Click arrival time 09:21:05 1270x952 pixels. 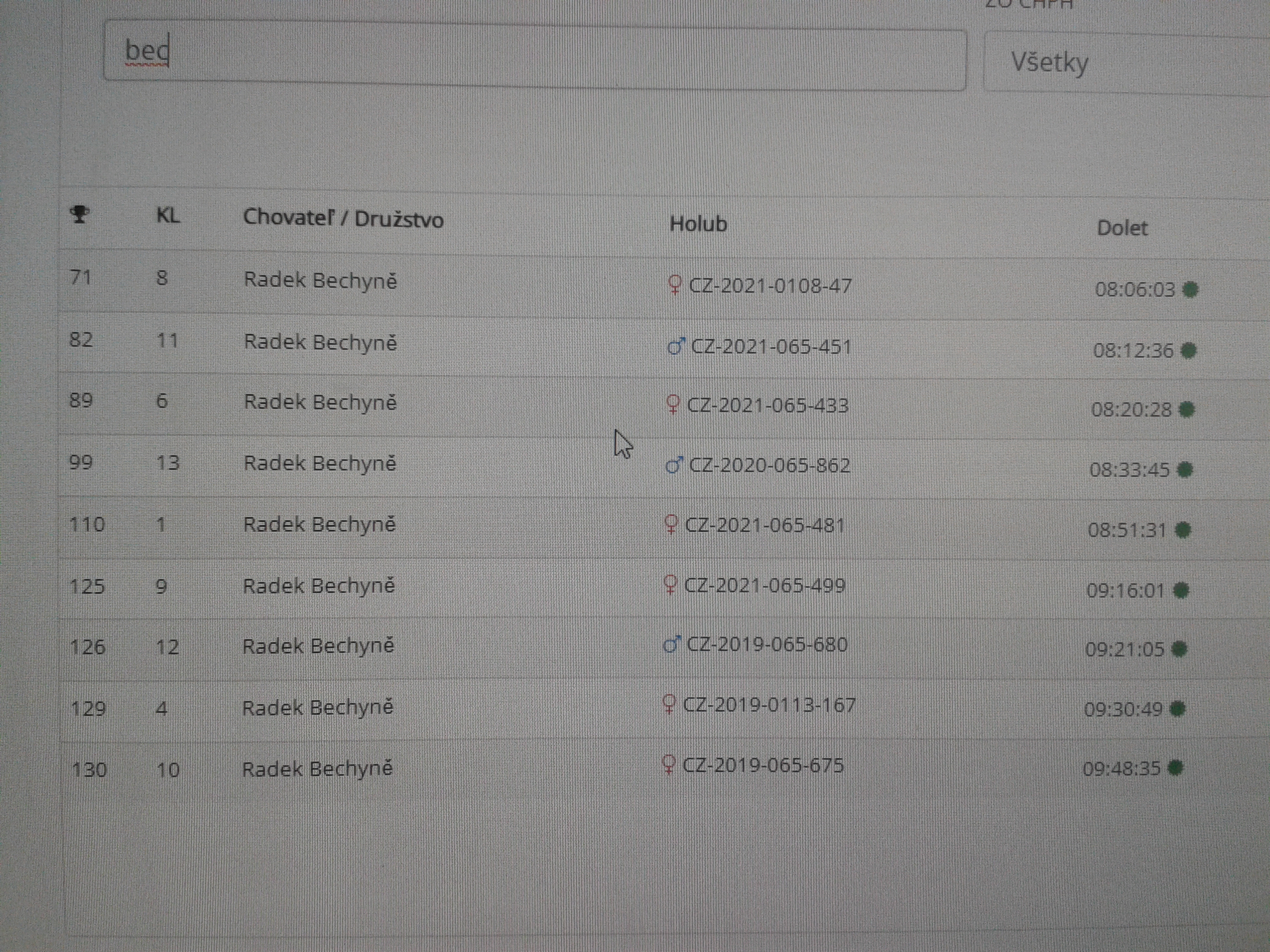1124,650
